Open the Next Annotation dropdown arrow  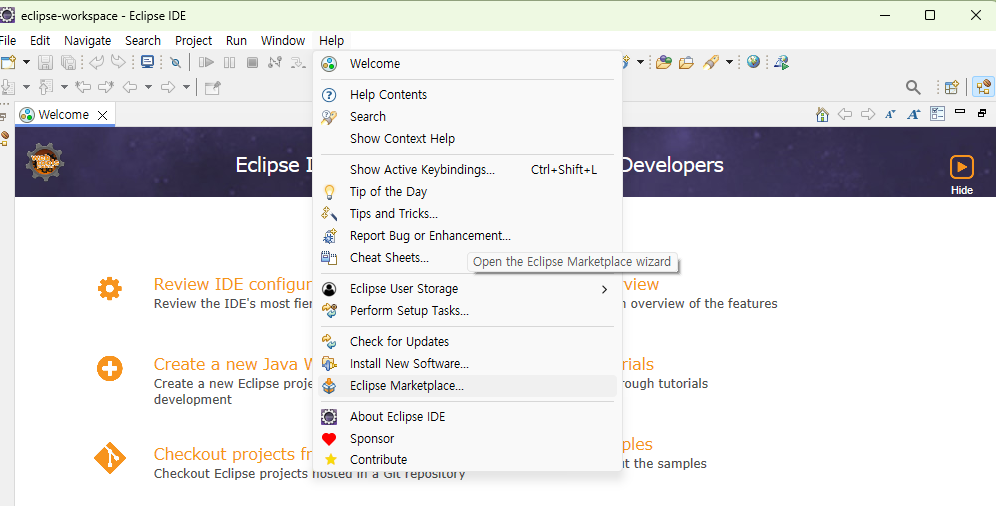26,87
